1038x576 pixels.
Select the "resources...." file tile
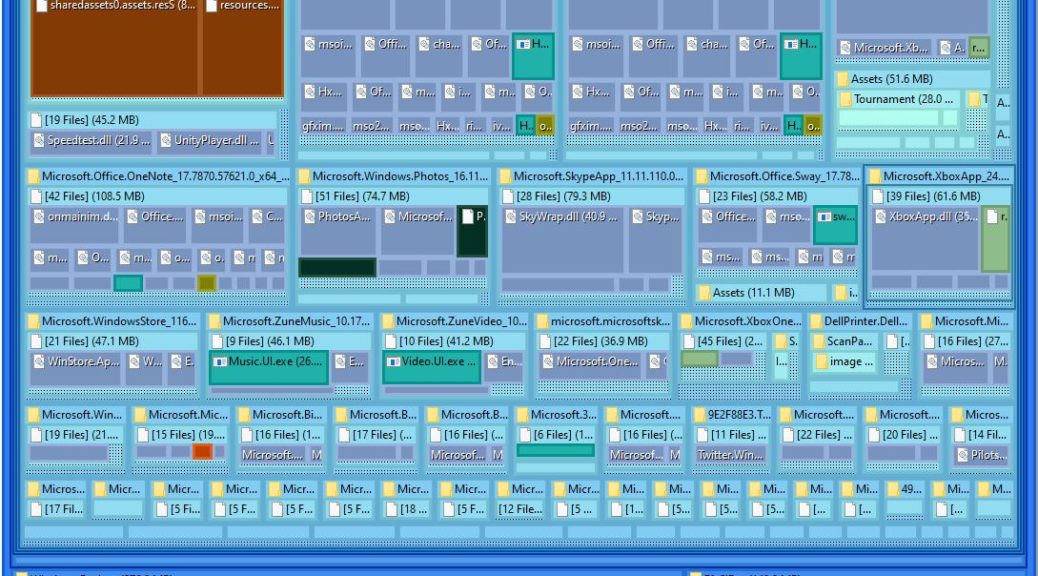point(243,47)
